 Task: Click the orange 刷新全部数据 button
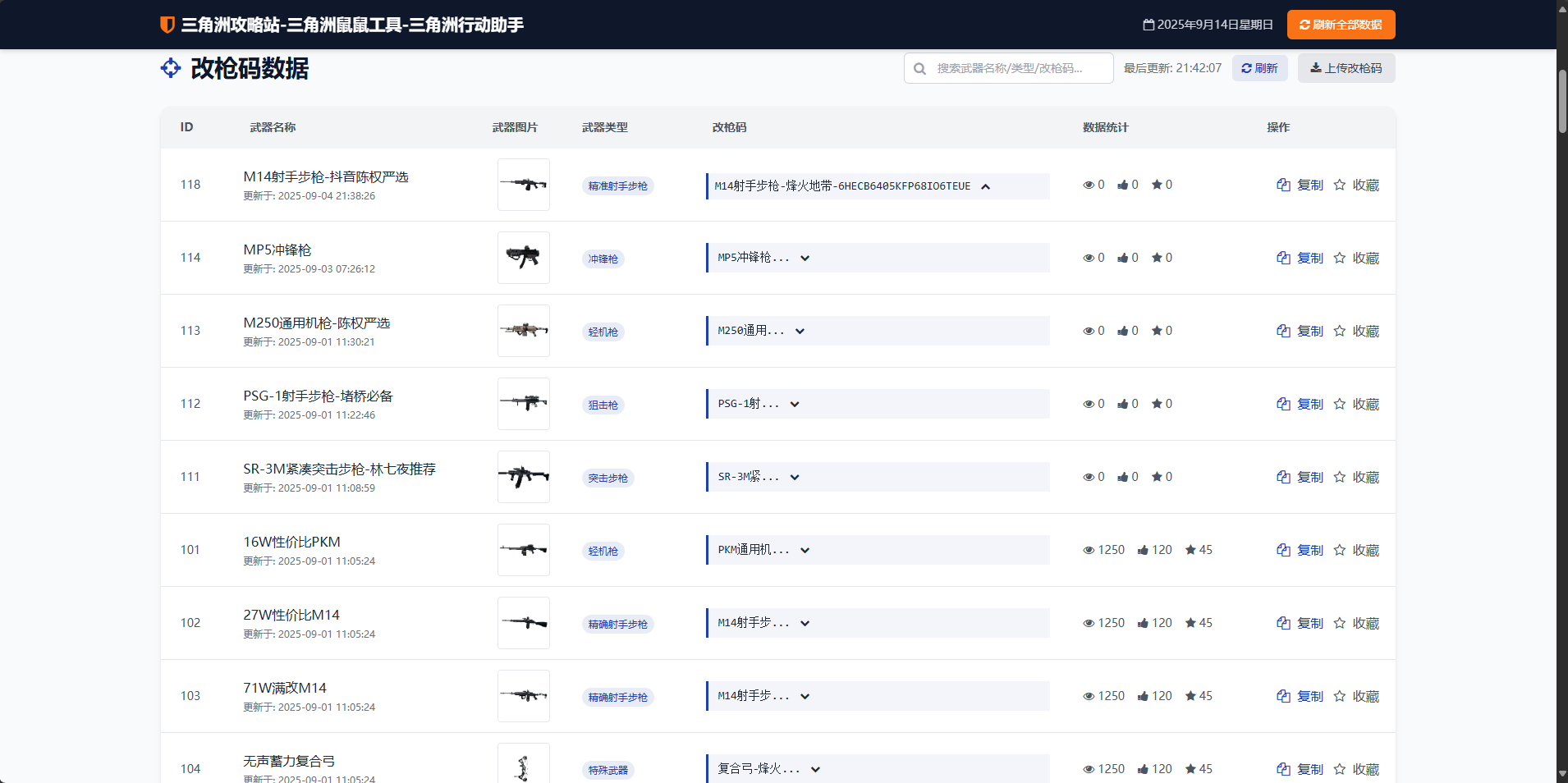coord(1341,25)
